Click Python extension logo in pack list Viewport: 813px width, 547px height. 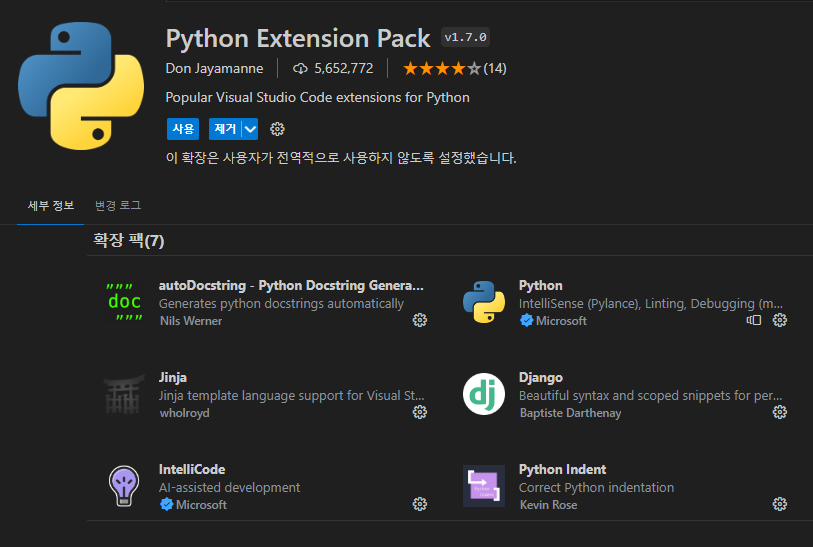coord(484,302)
